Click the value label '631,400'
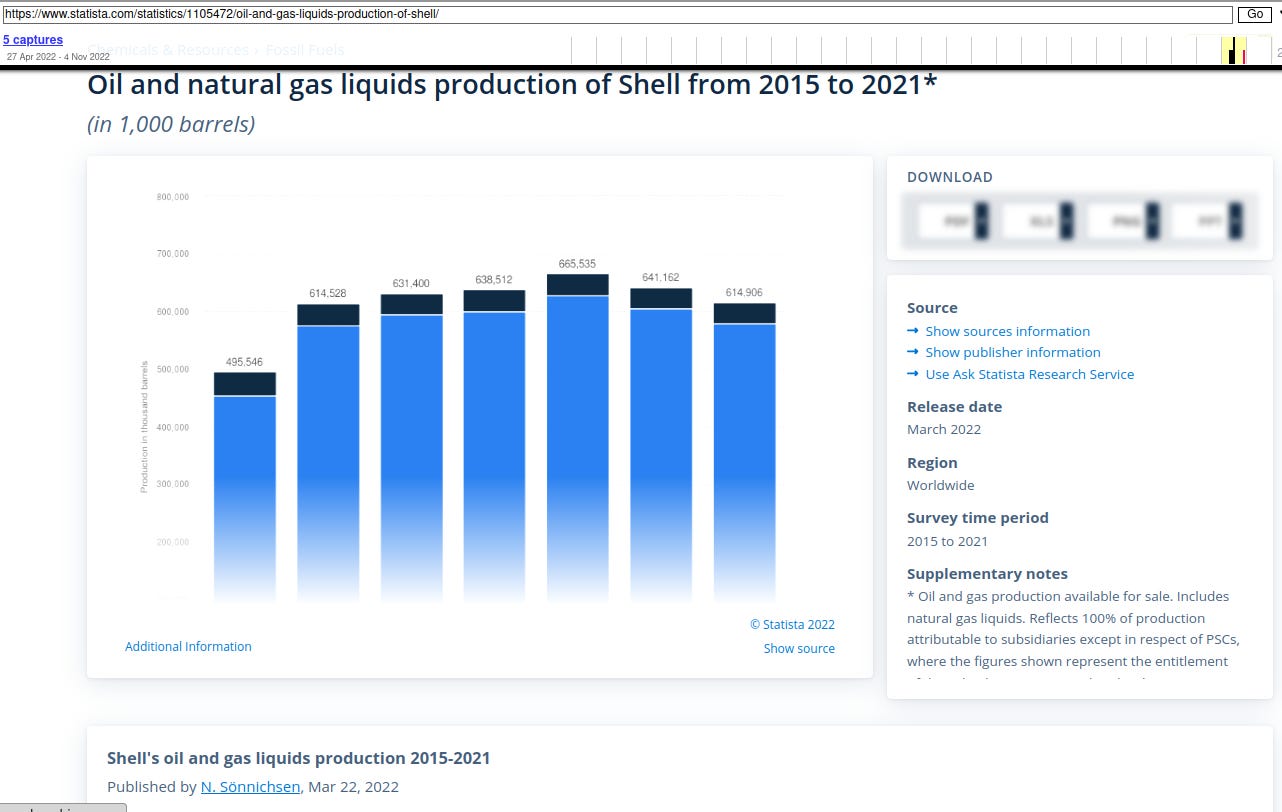Screen dimensions: 1282x812 coord(411,284)
